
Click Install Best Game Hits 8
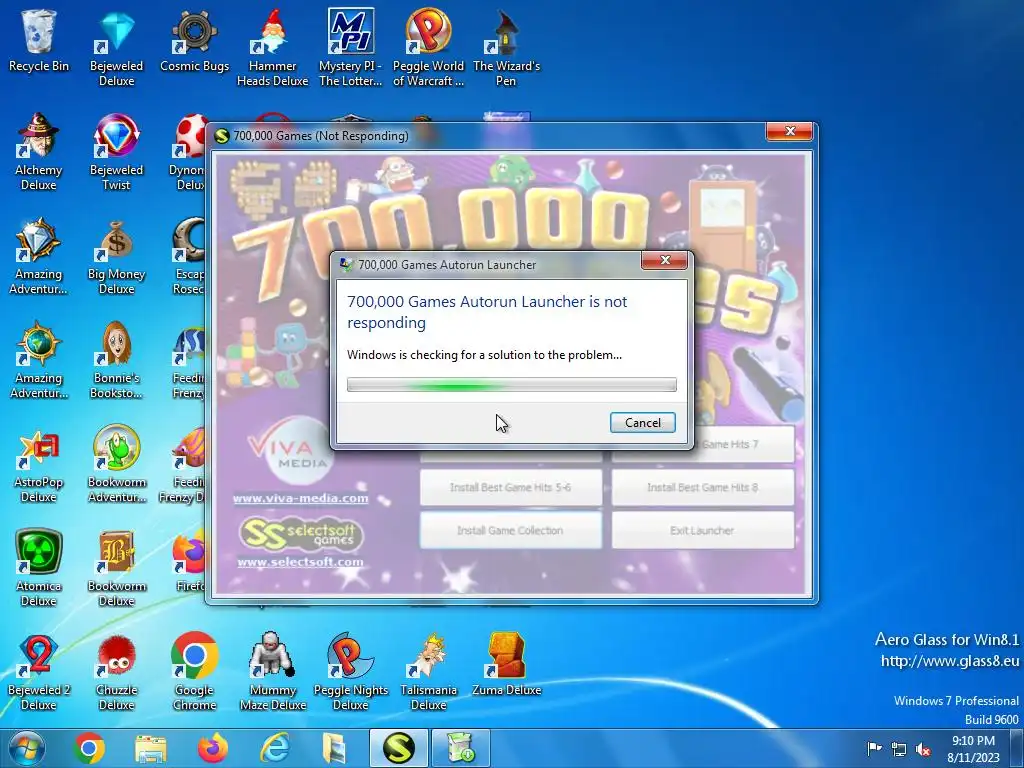[x=703, y=487]
